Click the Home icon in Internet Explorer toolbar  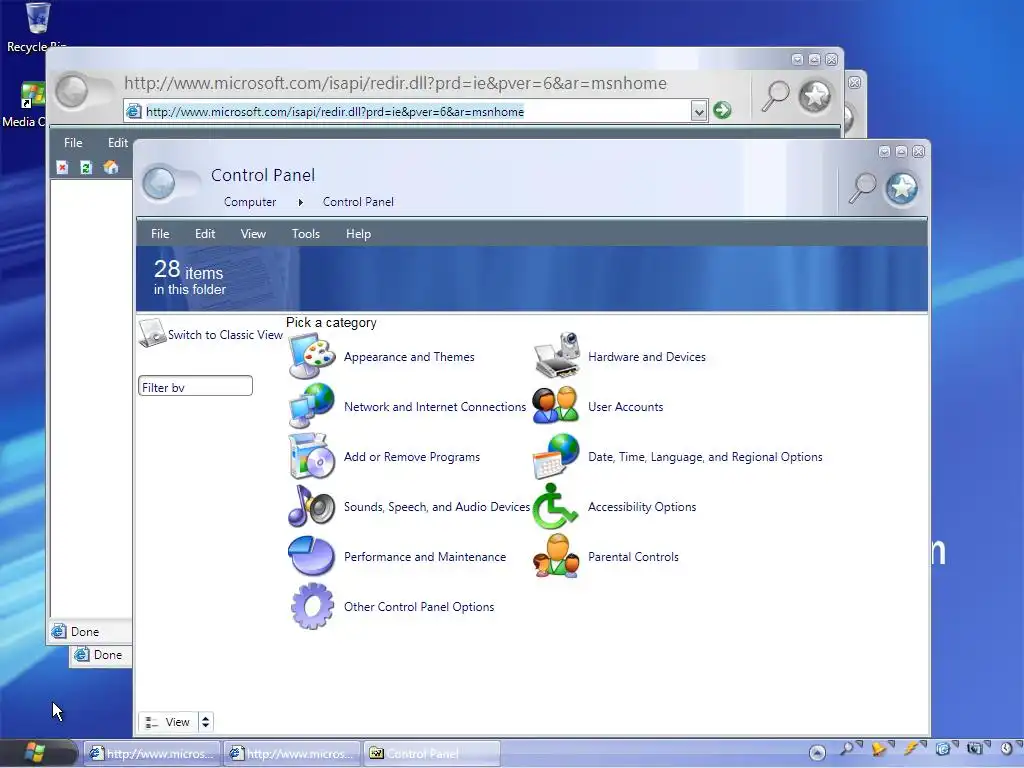111,168
